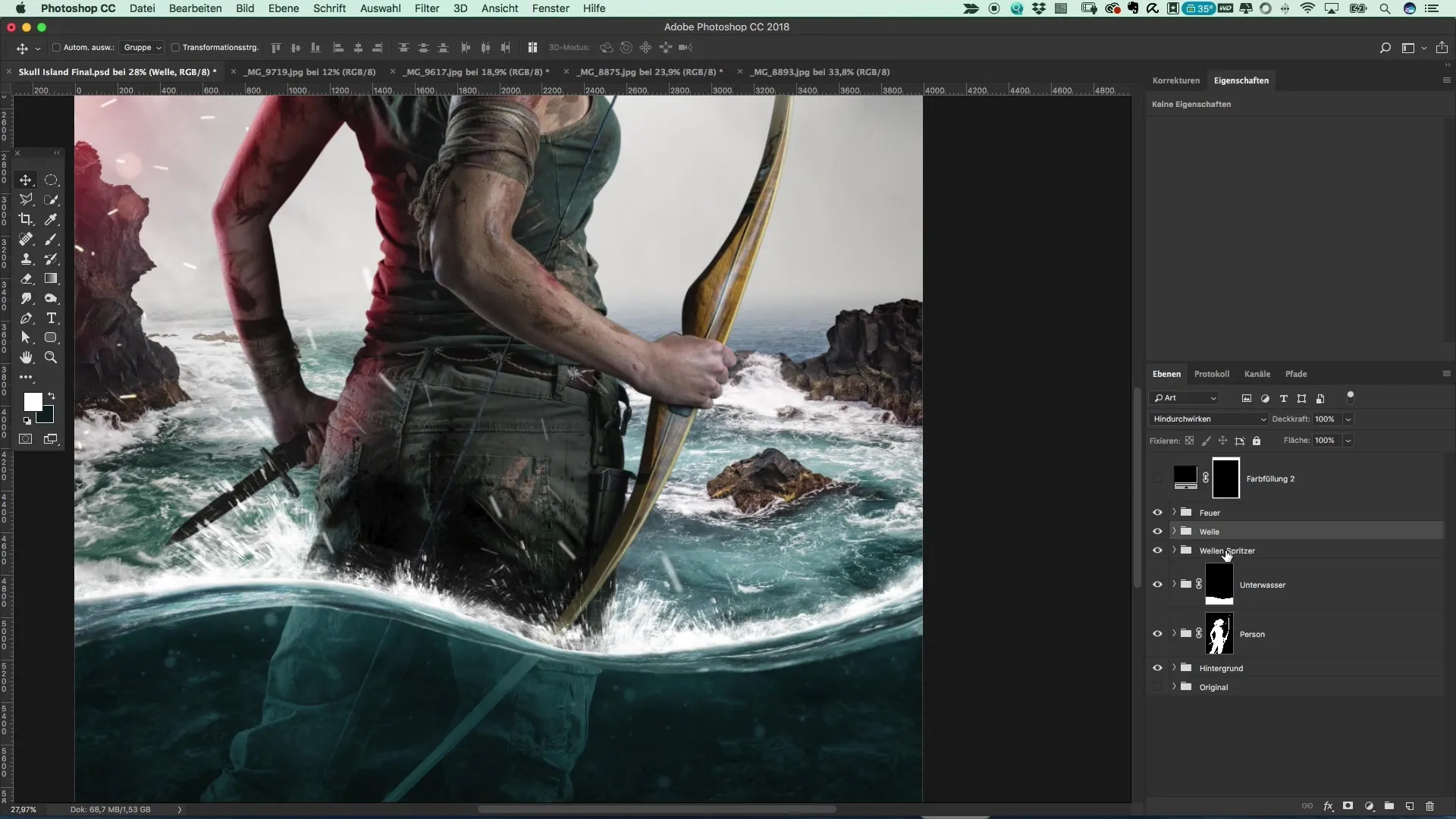
Task: Select the Crop tool
Action: 26,219
